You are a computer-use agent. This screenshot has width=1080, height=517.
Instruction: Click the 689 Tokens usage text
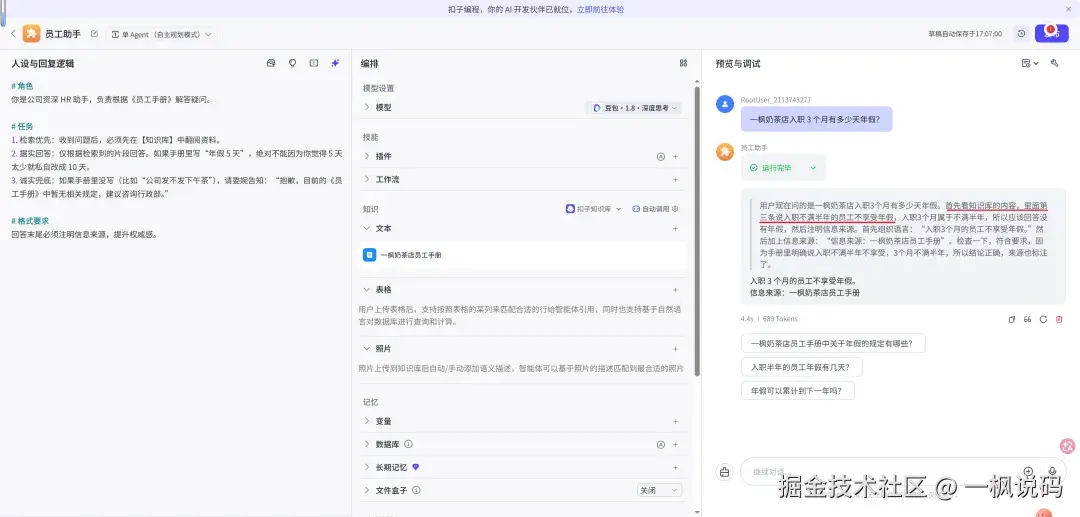[780, 319]
